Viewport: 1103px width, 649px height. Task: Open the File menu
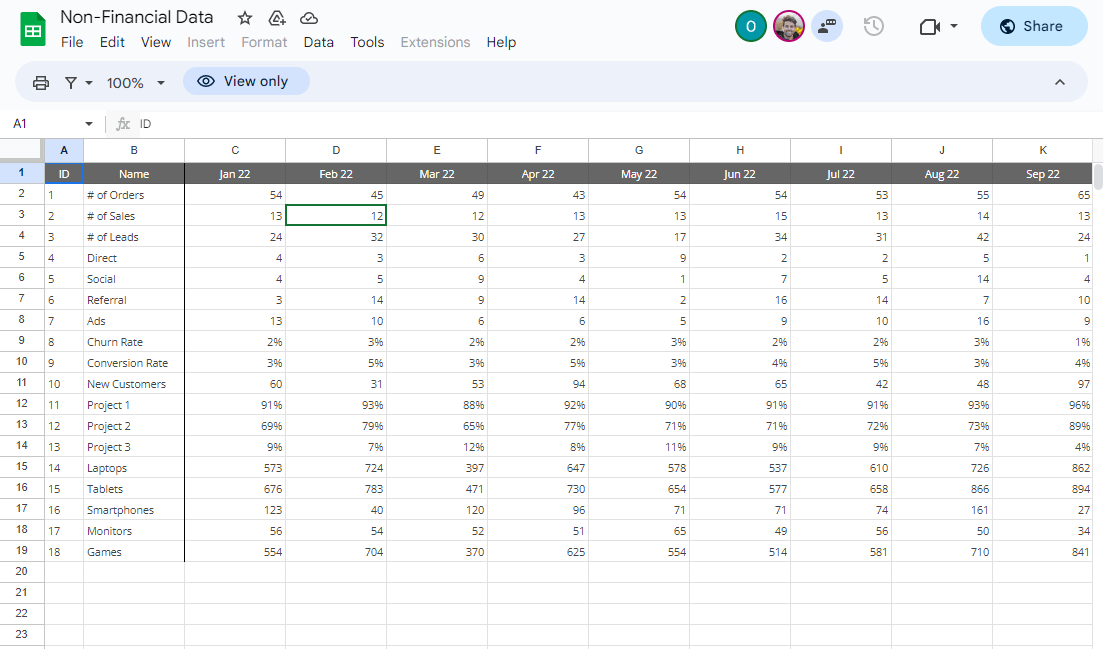pos(72,42)
